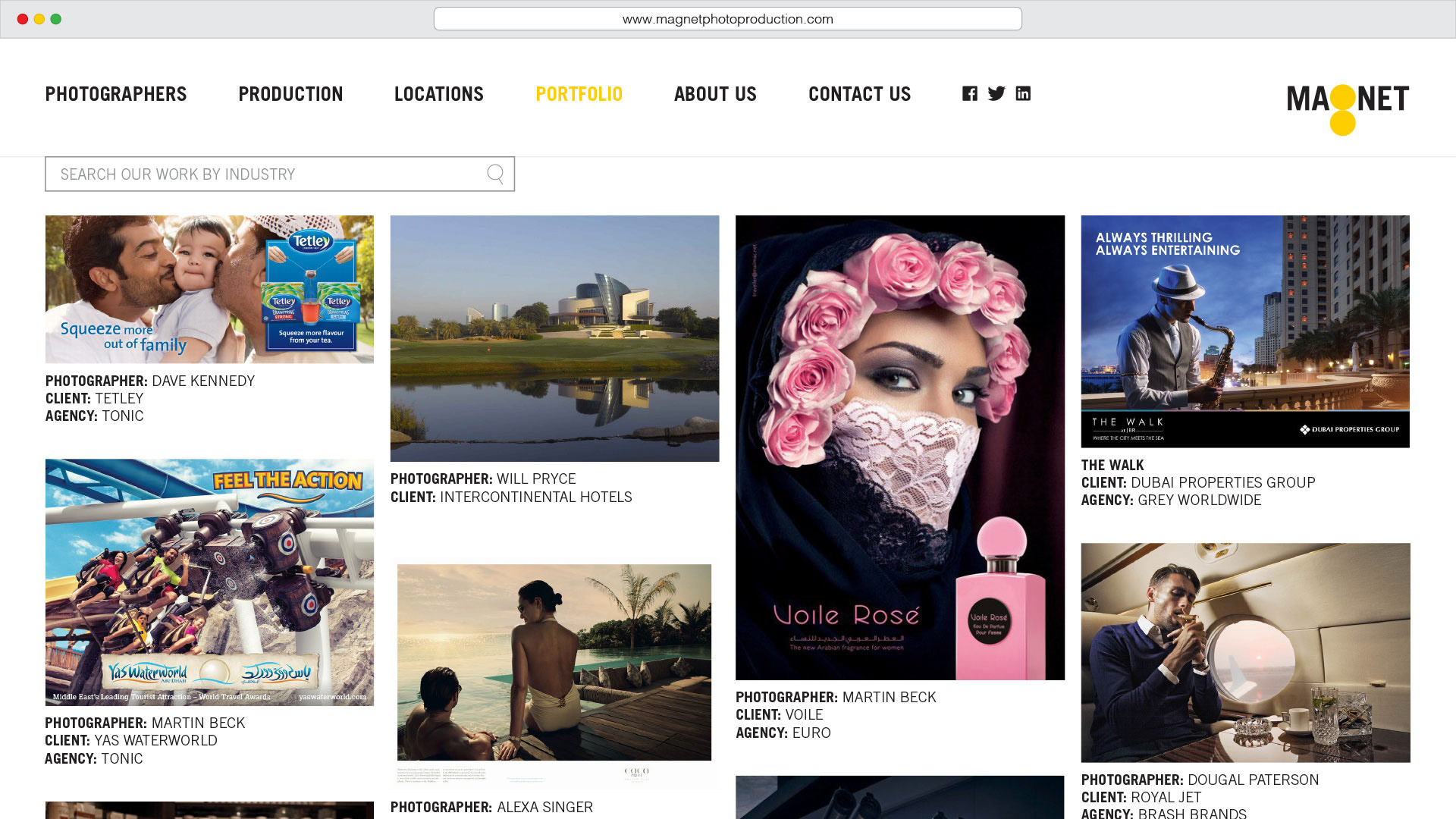The height and width of the screenshot is (819, 1456).
Task: Click Agency: Tonic under Yas Waterworld ad
Action: [94, 758]
